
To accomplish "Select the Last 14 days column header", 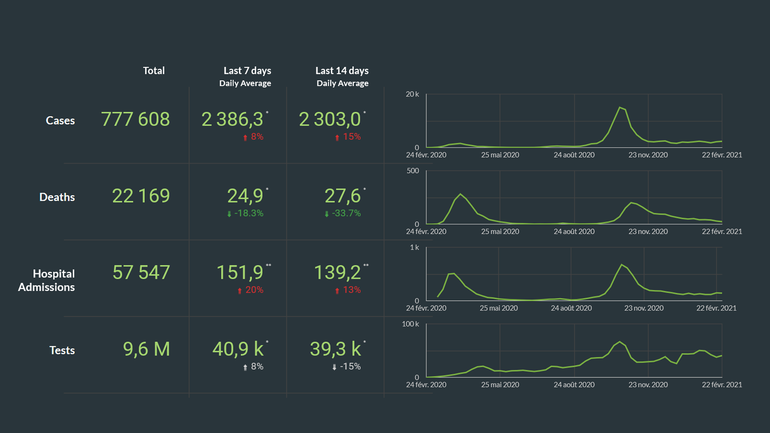I will tap(342, 71).
